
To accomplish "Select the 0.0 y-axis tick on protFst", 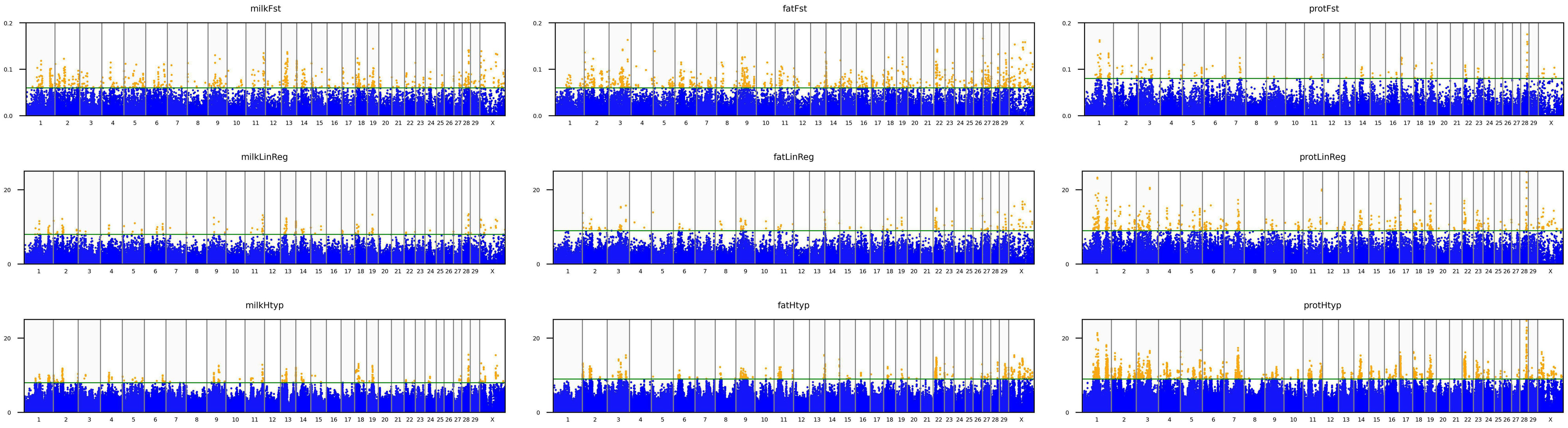I will (1066, 116).
